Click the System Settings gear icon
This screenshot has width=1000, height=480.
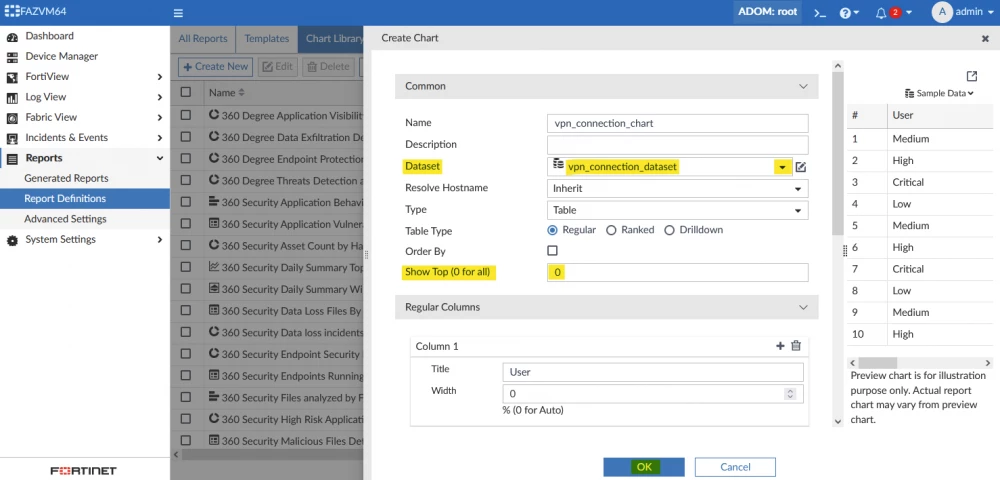12,240
